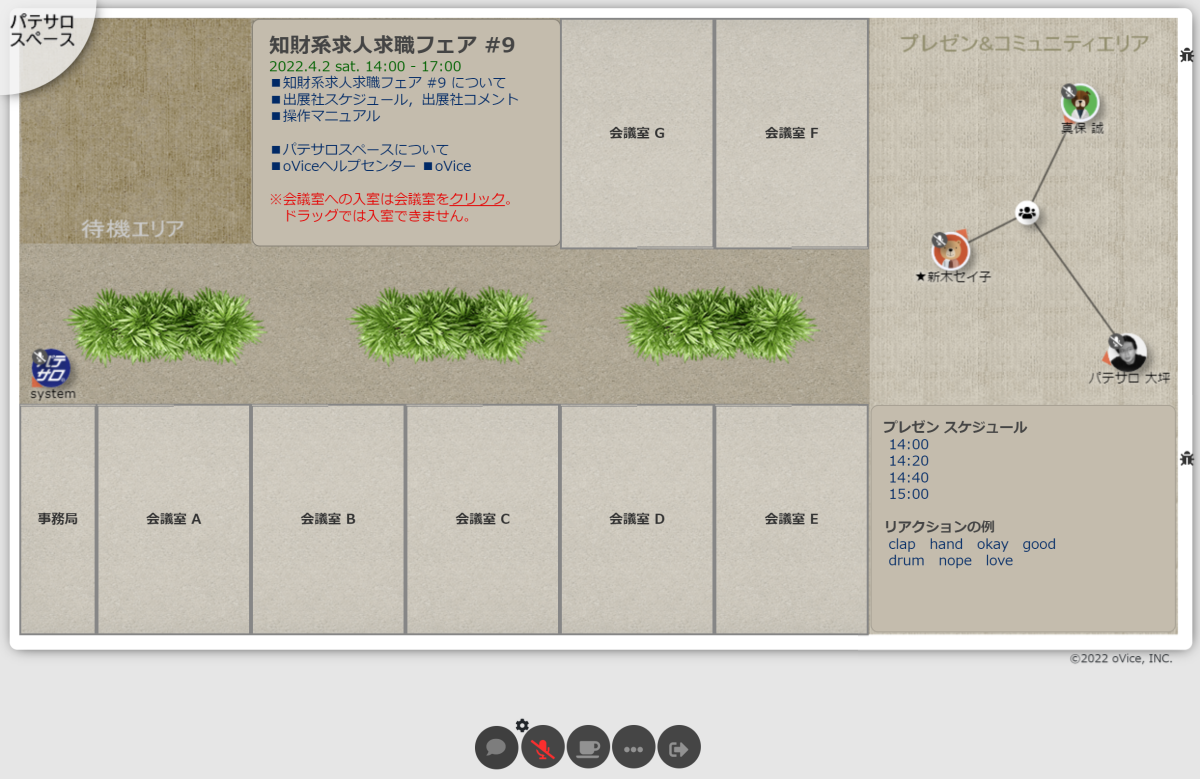
Task: Select 真保 誠's bear avatar
Action: click(x=1080, y=102)
